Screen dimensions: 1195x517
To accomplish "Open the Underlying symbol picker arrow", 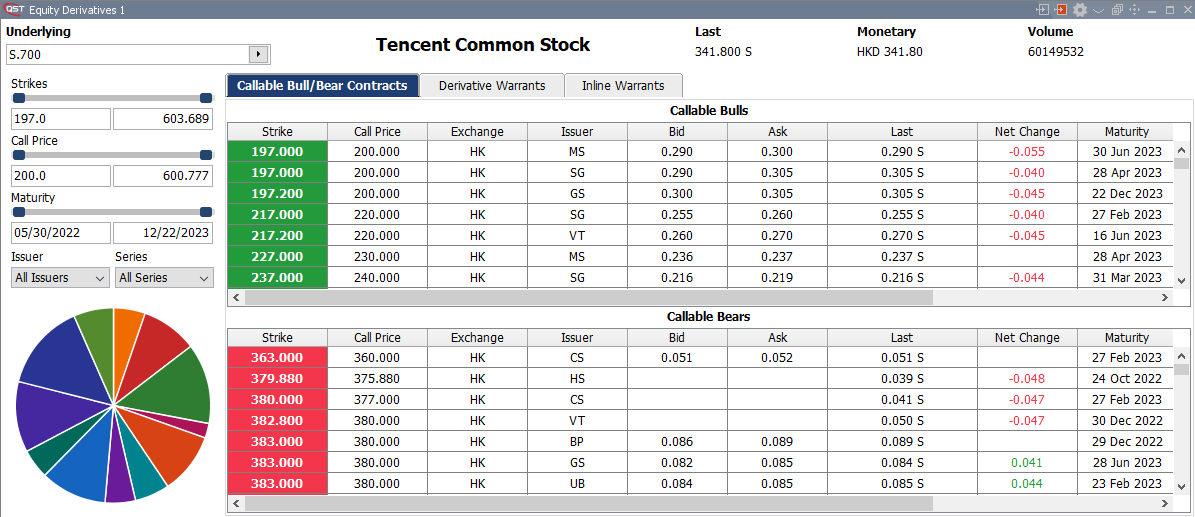I will click(x=259, y=54).
